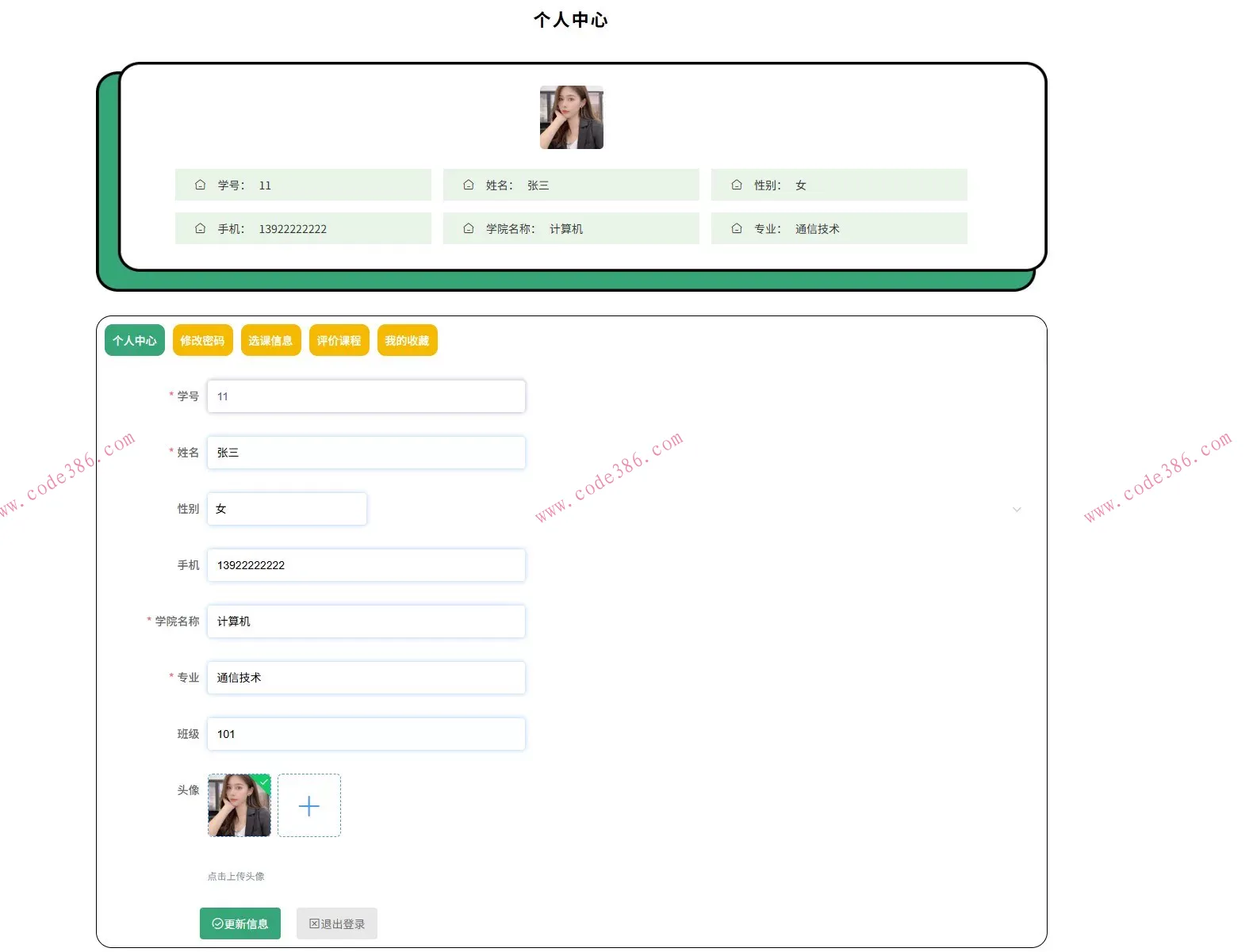The width and height of the screenshot is (1249, 952).
Task: Click the home icon beside 学号 info
Action: (201, 185)
